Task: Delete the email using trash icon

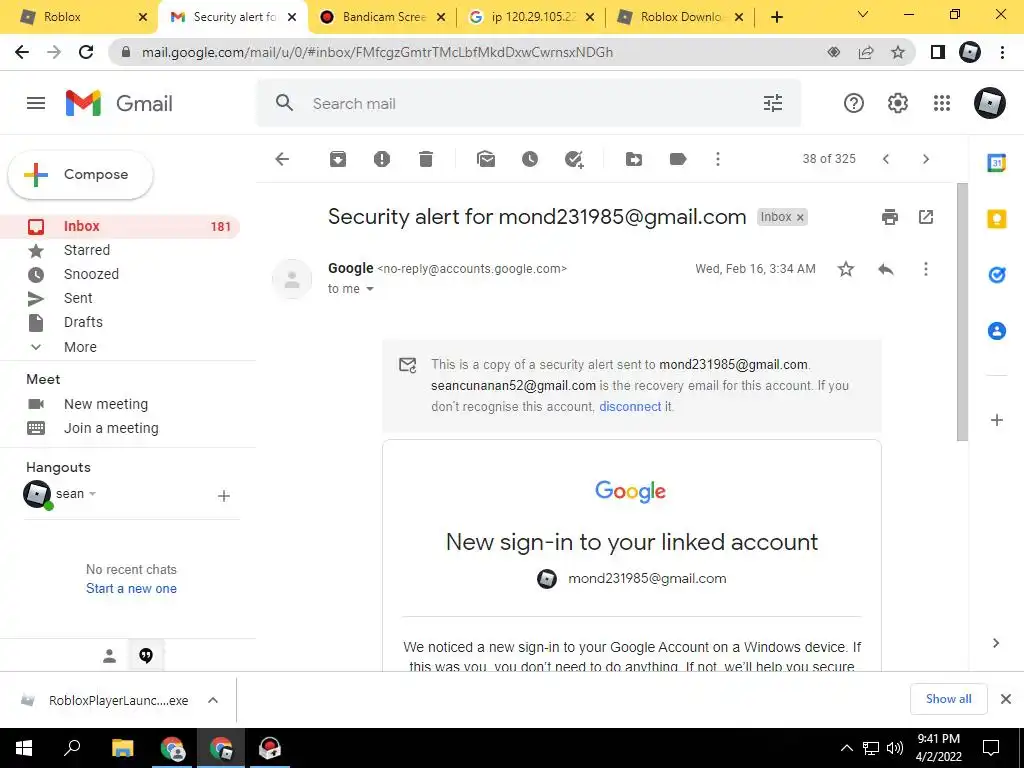Action: (426, 159)
